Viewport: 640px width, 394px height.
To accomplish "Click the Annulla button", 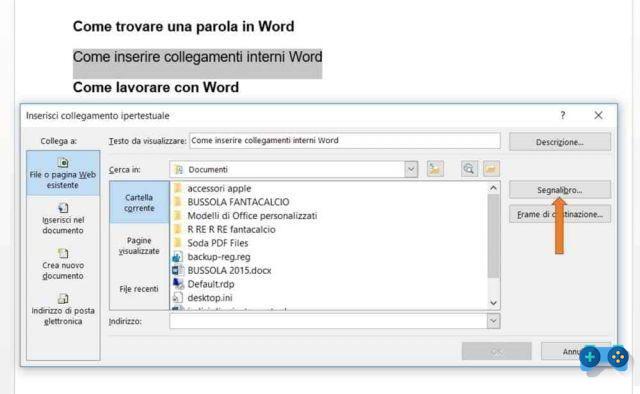I will coord(576,351).
